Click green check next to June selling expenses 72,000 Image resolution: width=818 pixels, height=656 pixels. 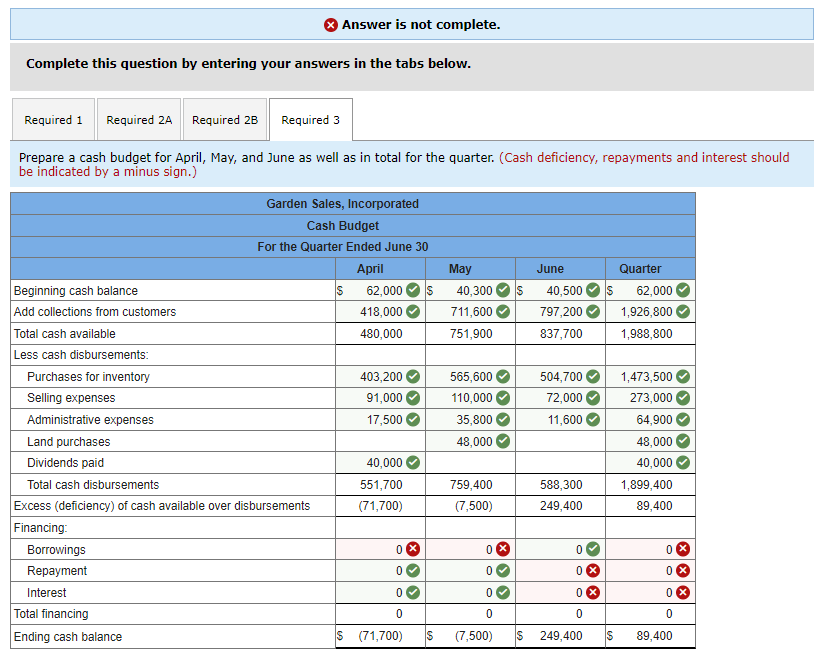pyautogui.click(x=593, y=398)
